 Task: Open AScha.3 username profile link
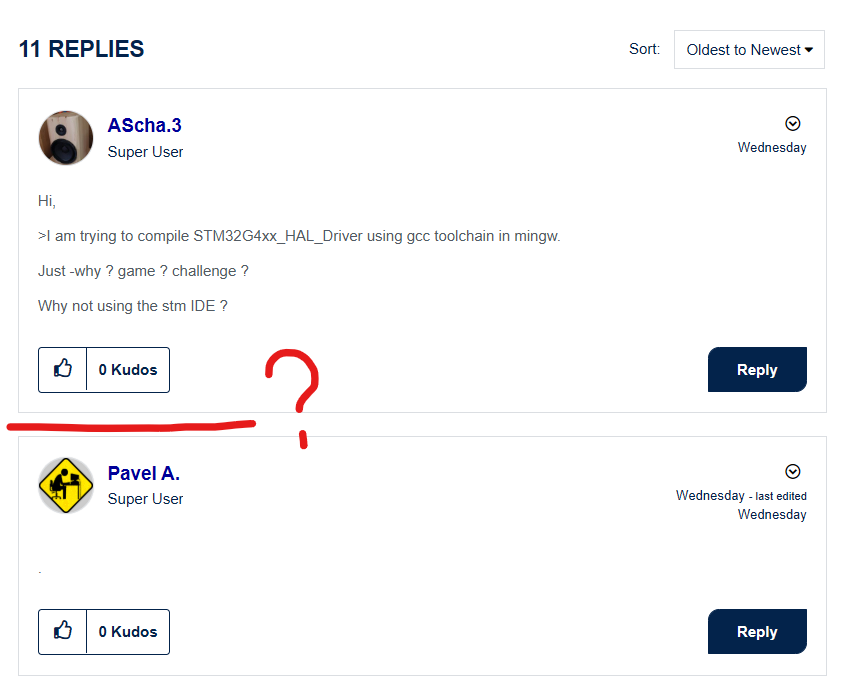[x=144, y=125]
